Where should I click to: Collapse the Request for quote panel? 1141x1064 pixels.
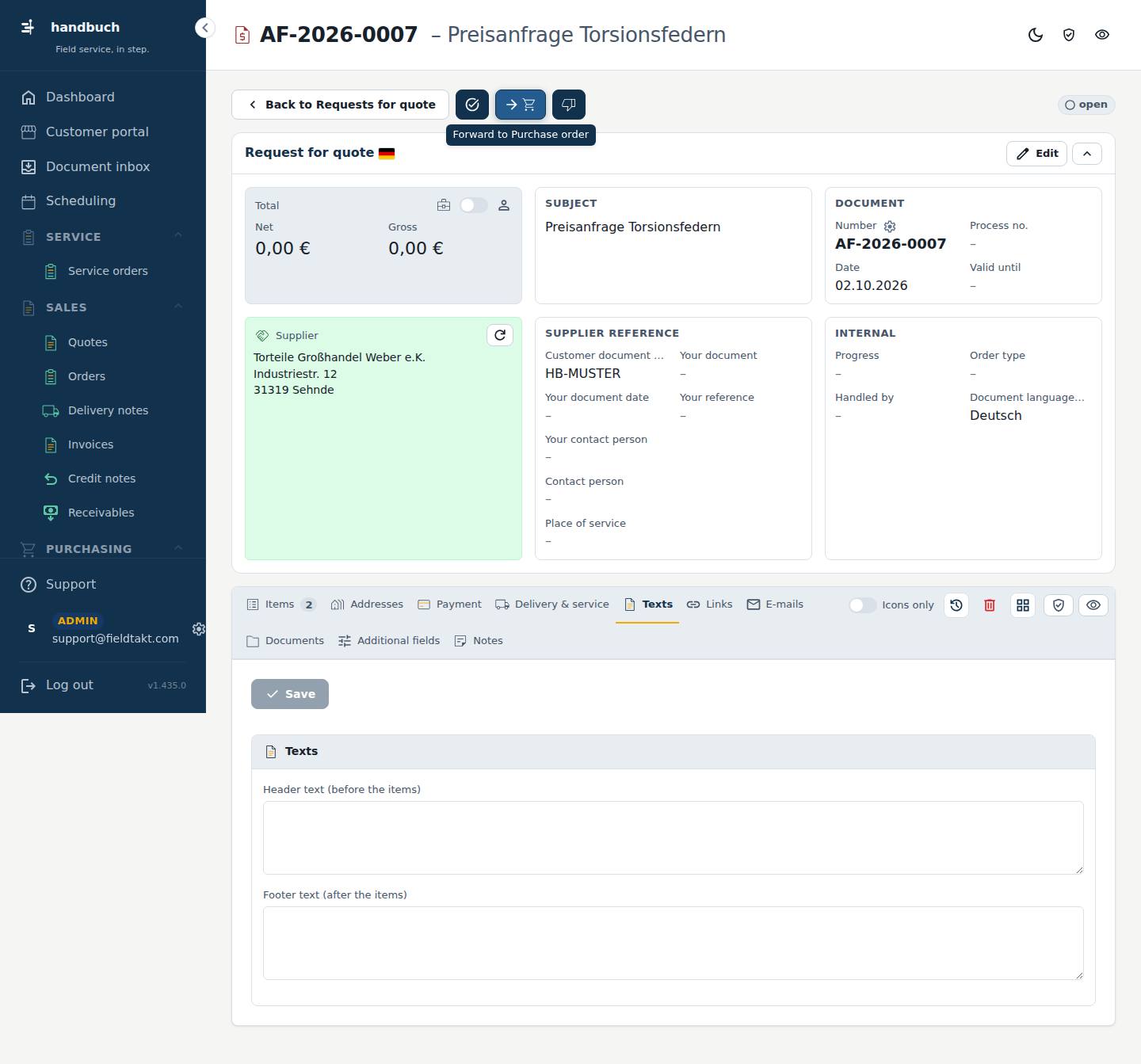point(1087,154)
